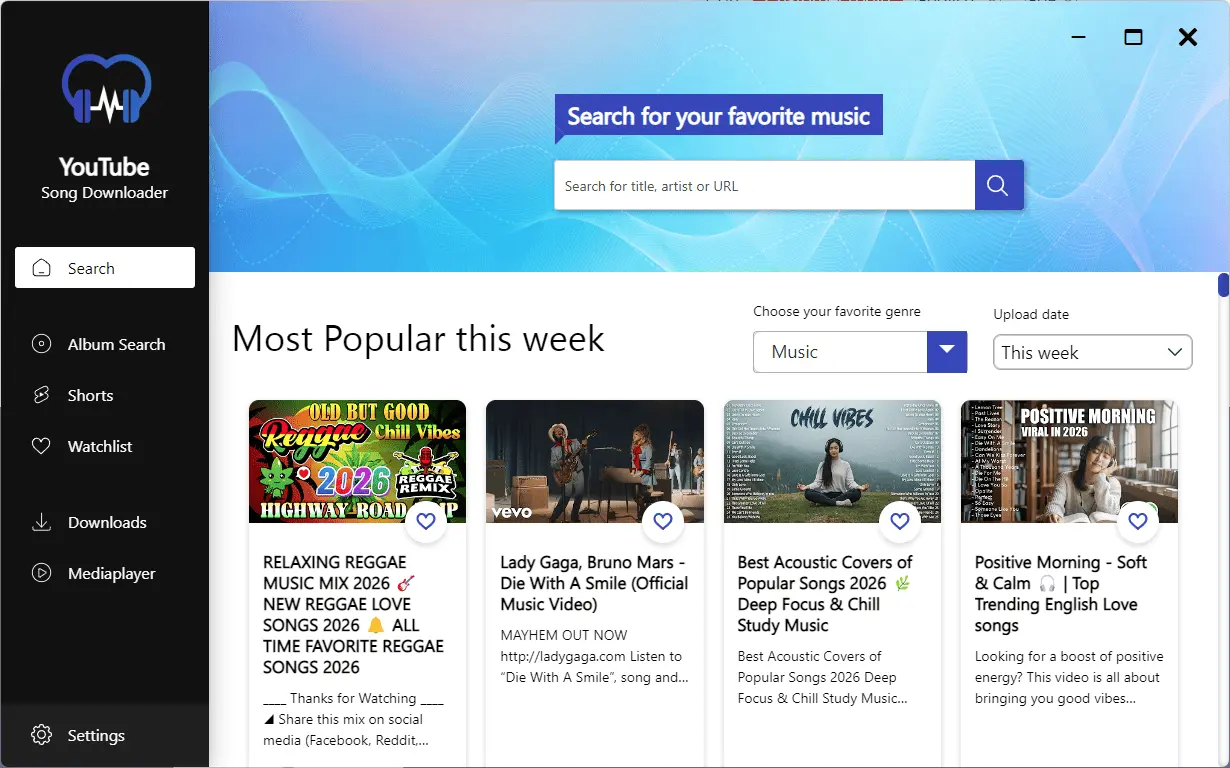Heart the Best Acoustic Covers video
Viewport: 1230px width, 768px height.
[x=900, y=521]
